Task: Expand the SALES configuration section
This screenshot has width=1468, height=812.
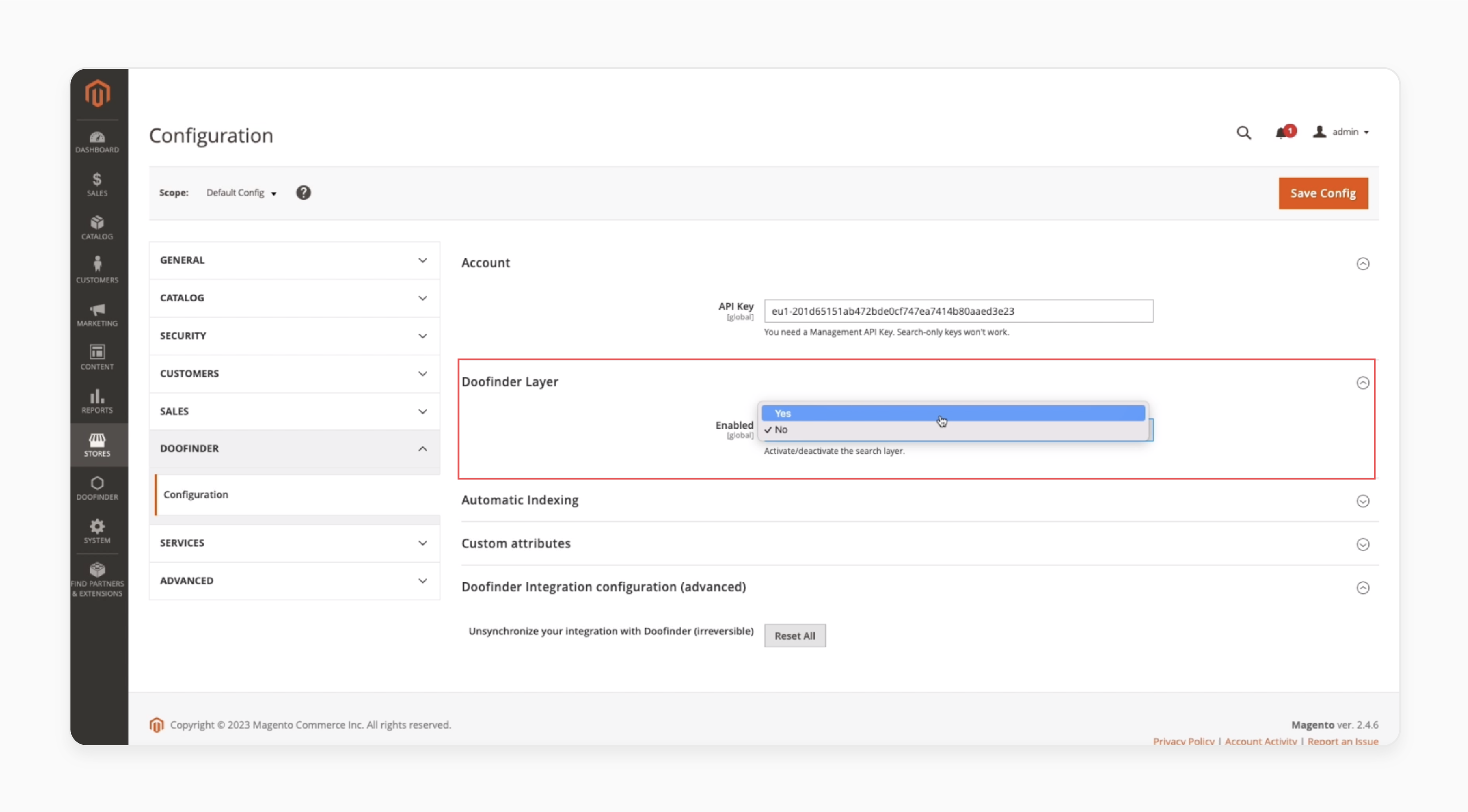Action: 294,412
